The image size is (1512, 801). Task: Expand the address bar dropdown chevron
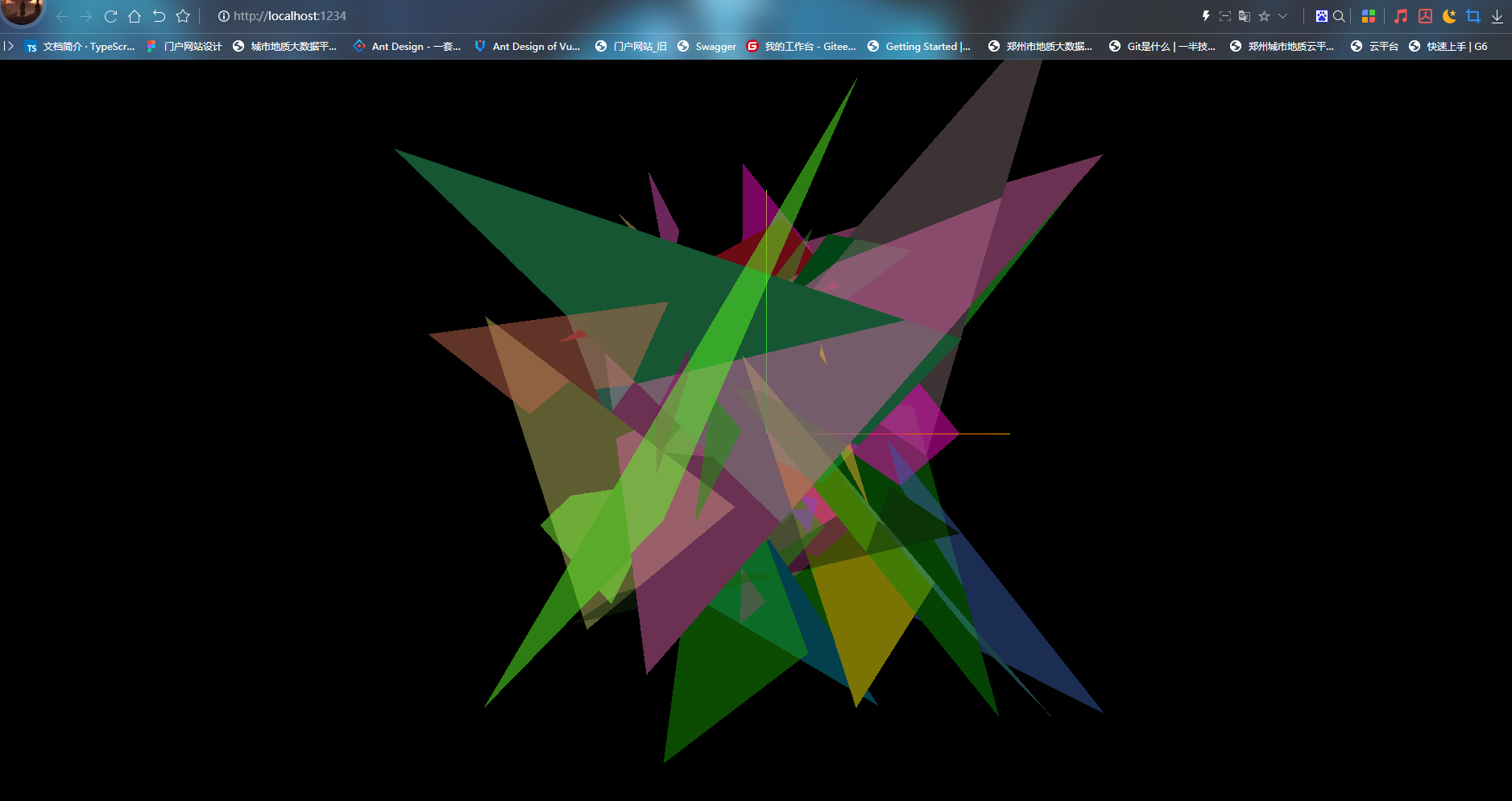click(x=1283, y=16)
